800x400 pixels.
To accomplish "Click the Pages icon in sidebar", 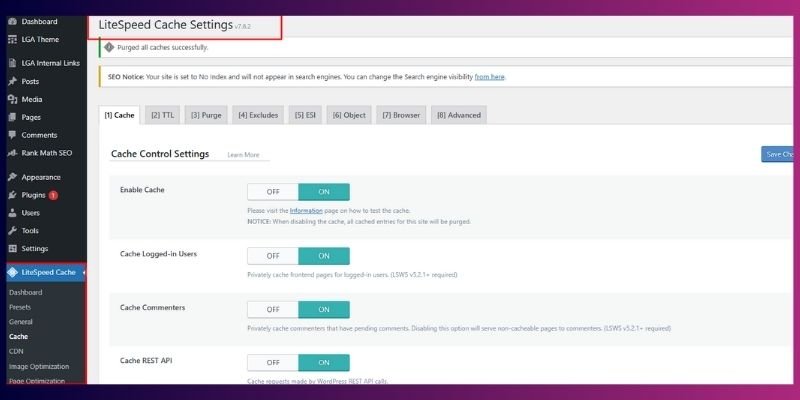I will [x=13, y=117].
